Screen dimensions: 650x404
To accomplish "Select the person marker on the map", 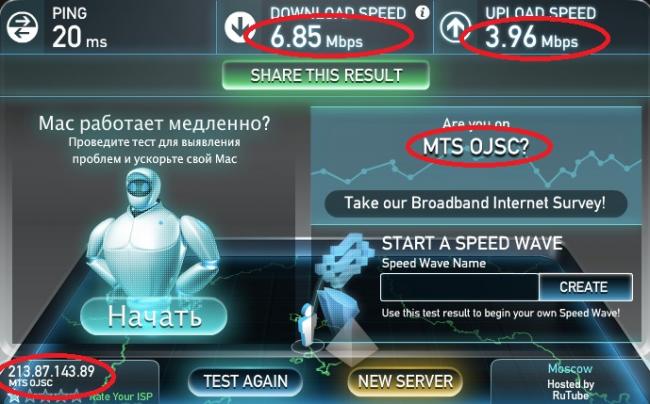I will (x=308, y=327).
